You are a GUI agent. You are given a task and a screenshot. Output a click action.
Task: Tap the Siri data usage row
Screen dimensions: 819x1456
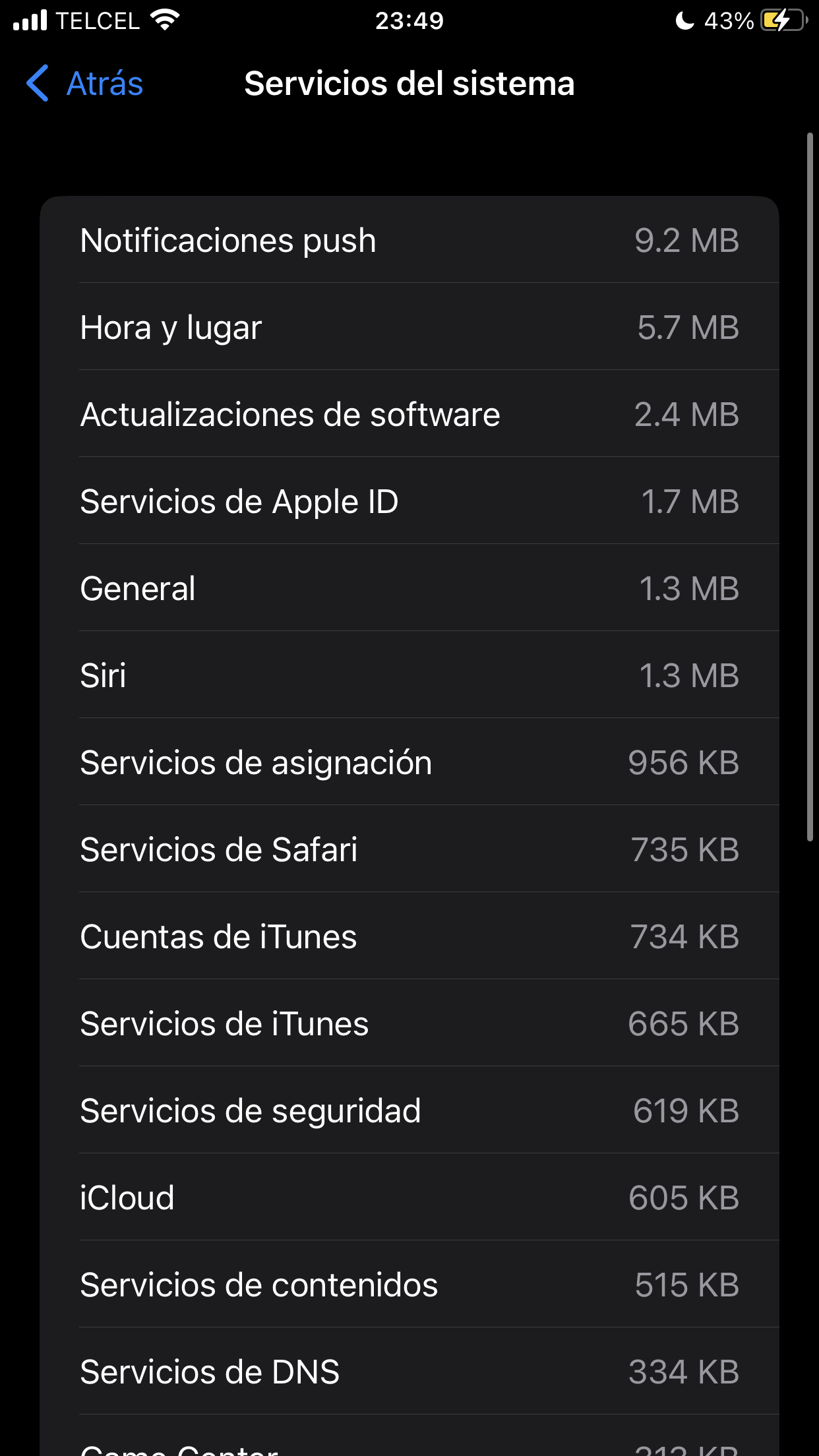point(409,675)
